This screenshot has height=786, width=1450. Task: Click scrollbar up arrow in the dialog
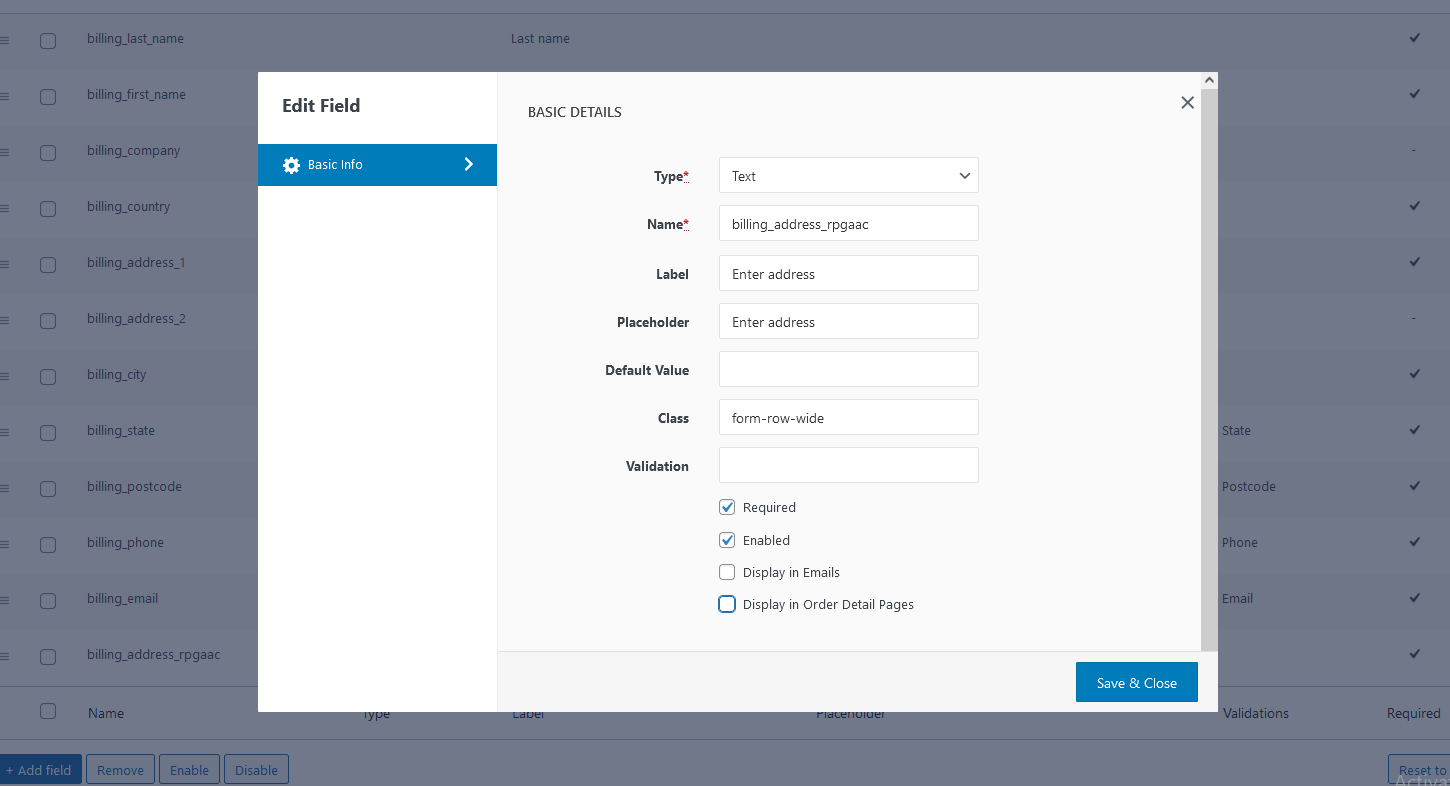1209,80
